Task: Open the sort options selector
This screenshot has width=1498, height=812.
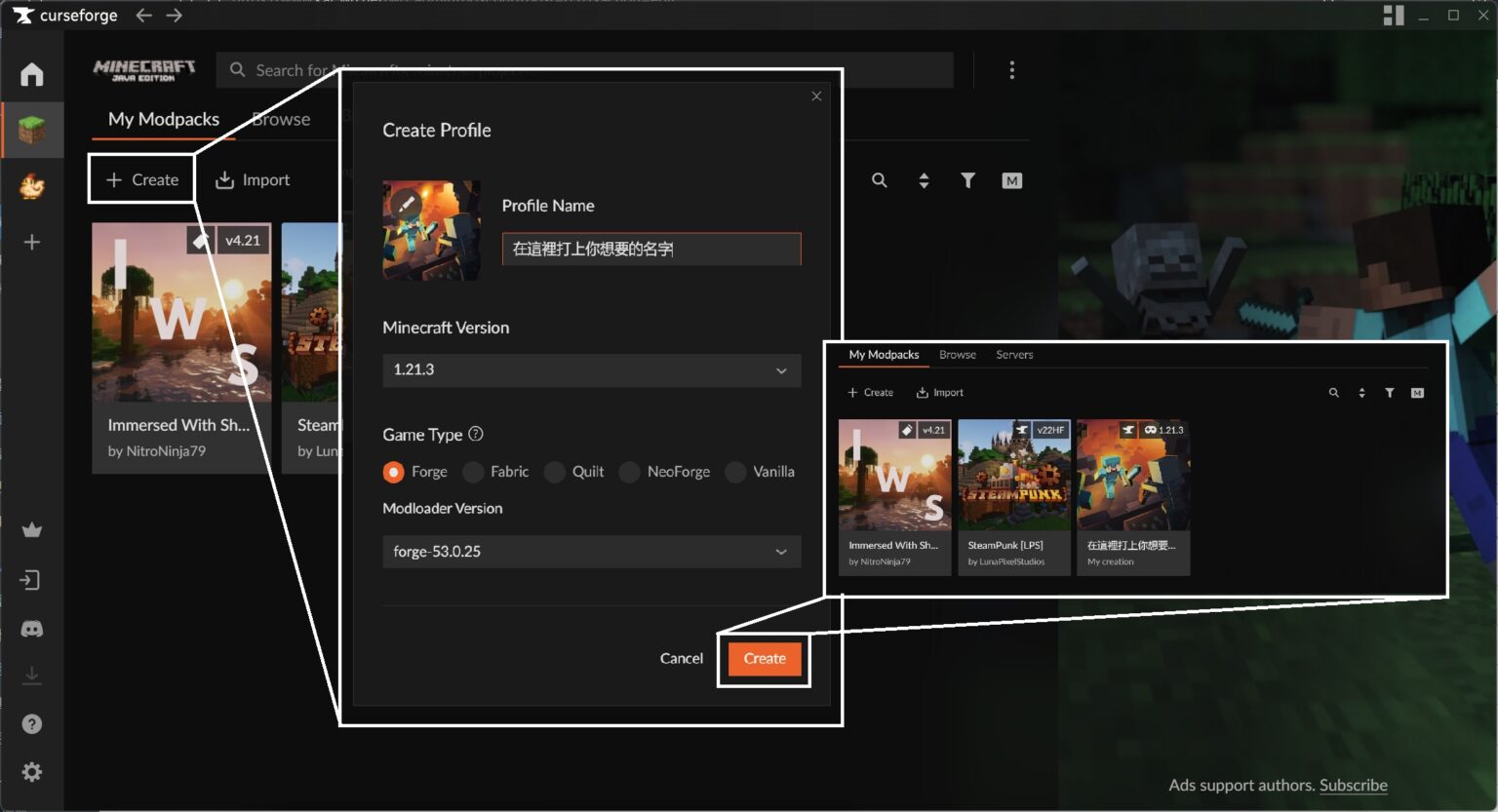Action: point(923,180)
